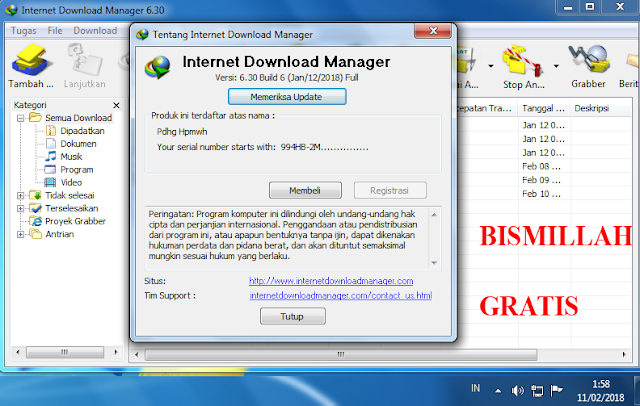Click the Memeriksa Update button
Screen dimensions: 640x406
(287, 97)
